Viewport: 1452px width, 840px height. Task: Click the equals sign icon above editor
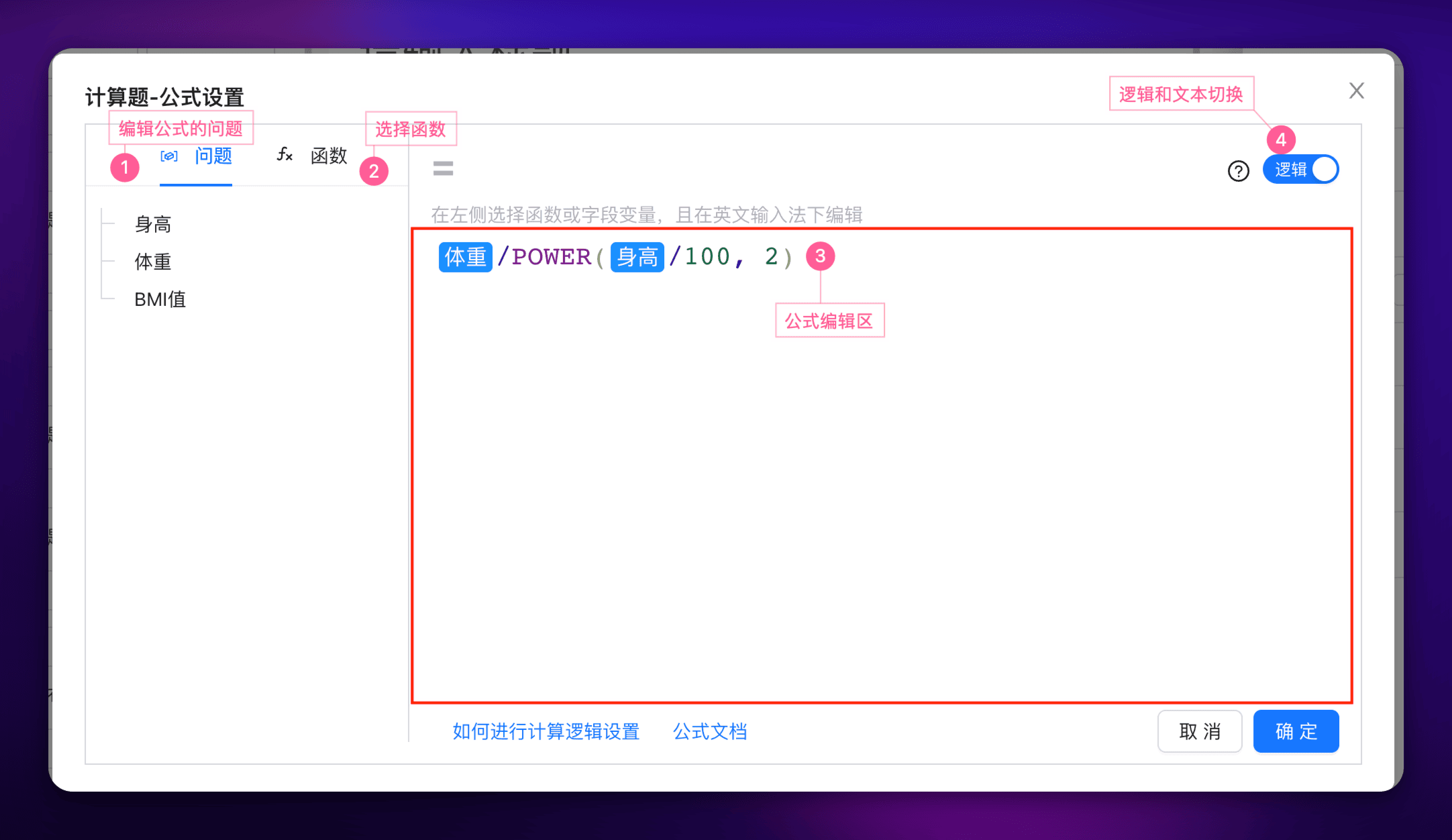443,168
